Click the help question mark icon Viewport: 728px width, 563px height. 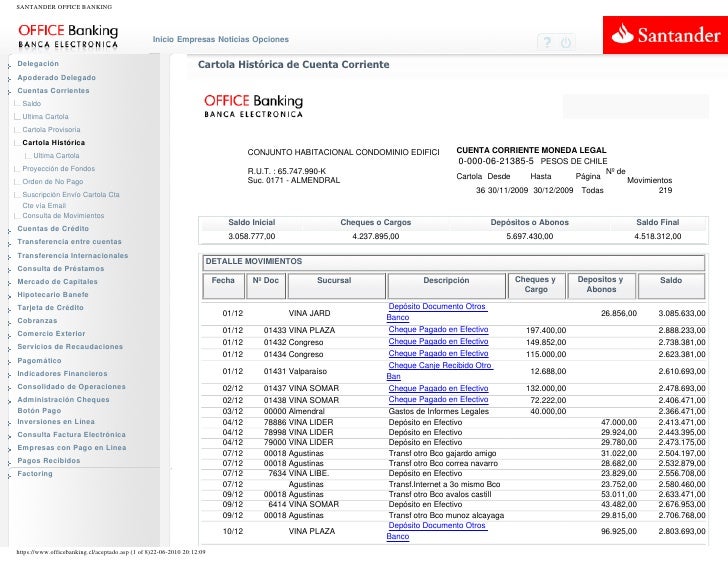pos(547,42)
